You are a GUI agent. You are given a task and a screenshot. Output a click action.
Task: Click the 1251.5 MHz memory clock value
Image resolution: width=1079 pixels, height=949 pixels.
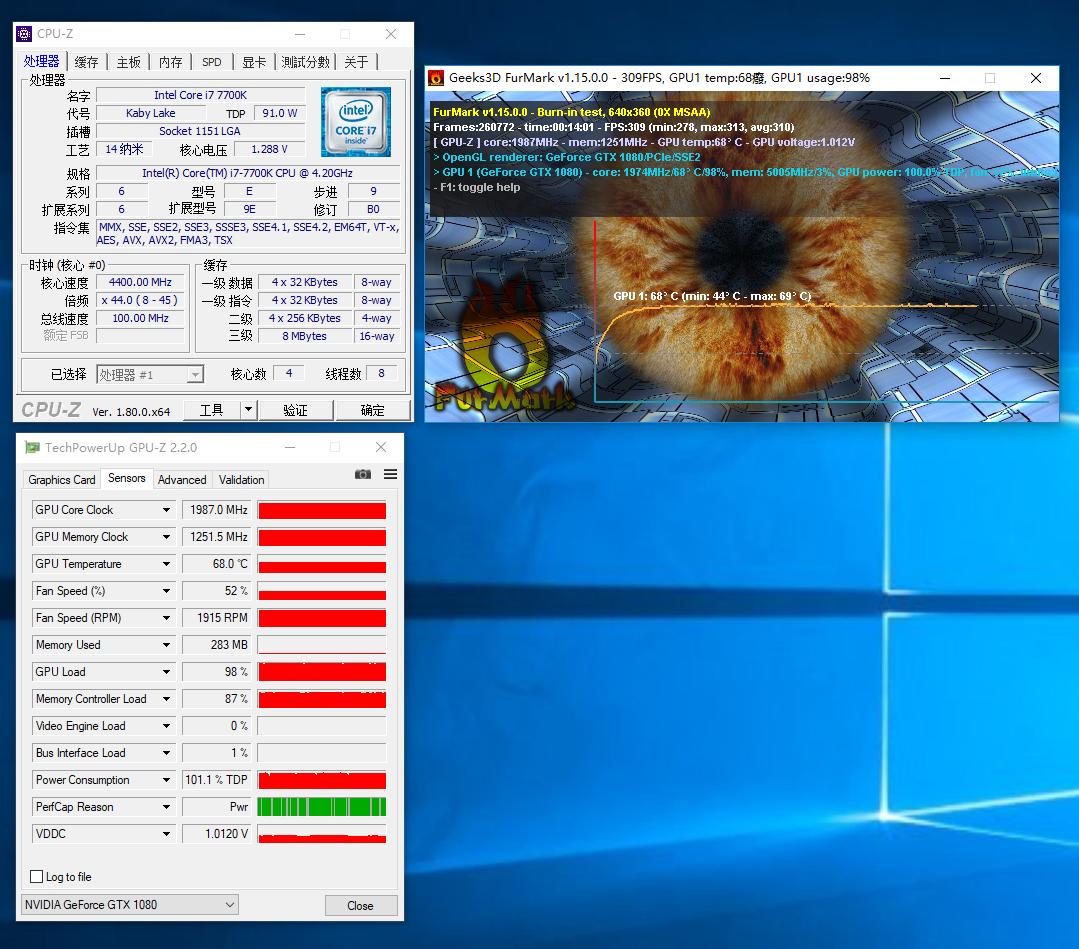(216, 537)
